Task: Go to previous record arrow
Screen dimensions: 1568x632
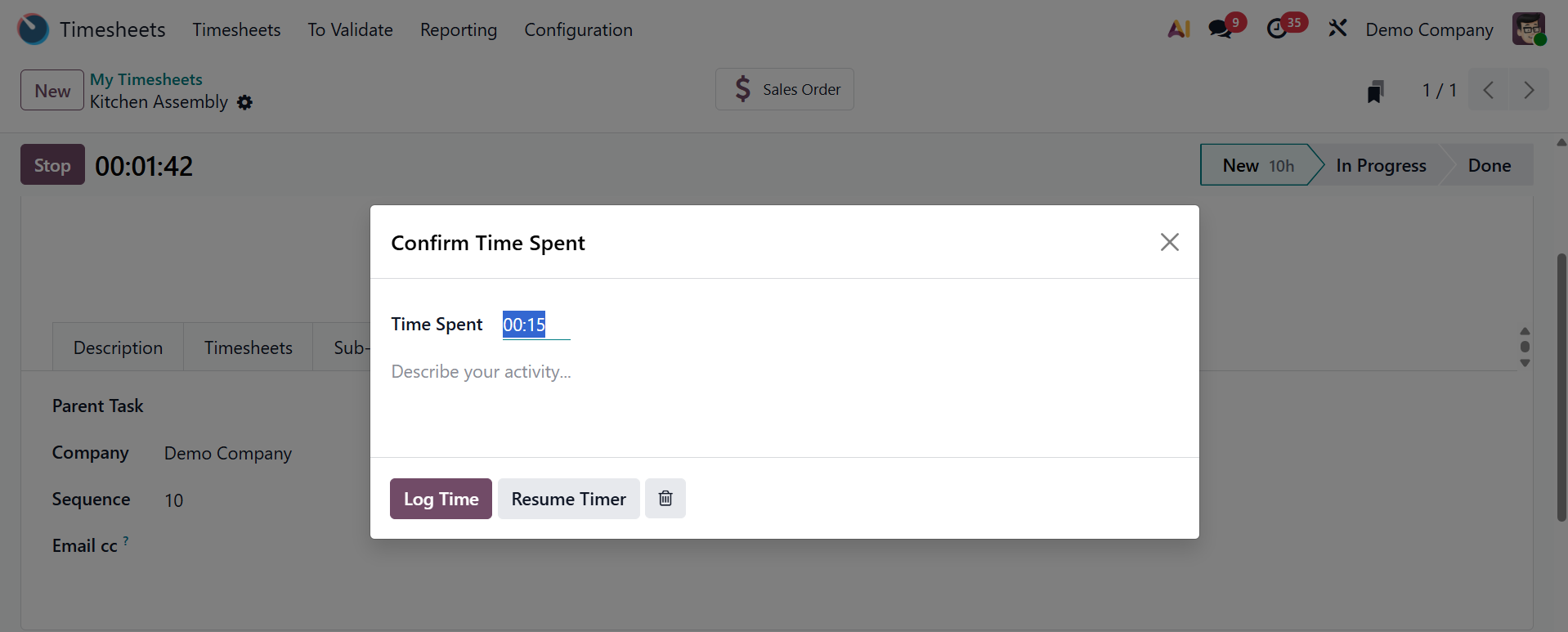Action: click(x=1489, y=90)
